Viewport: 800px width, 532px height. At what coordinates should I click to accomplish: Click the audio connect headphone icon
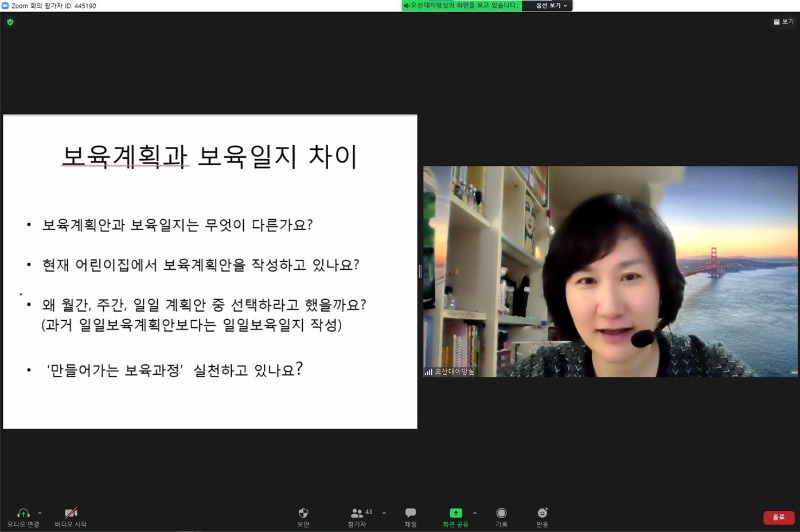(x=23, y=513)
